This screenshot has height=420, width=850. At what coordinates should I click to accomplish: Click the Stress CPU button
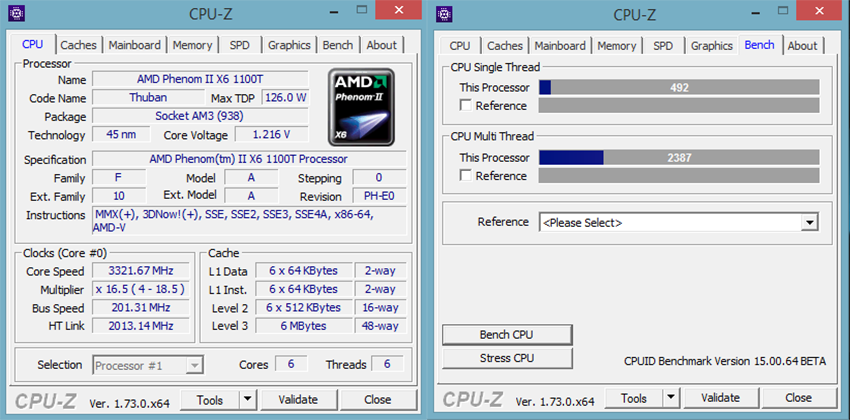(x=507, y=358)
